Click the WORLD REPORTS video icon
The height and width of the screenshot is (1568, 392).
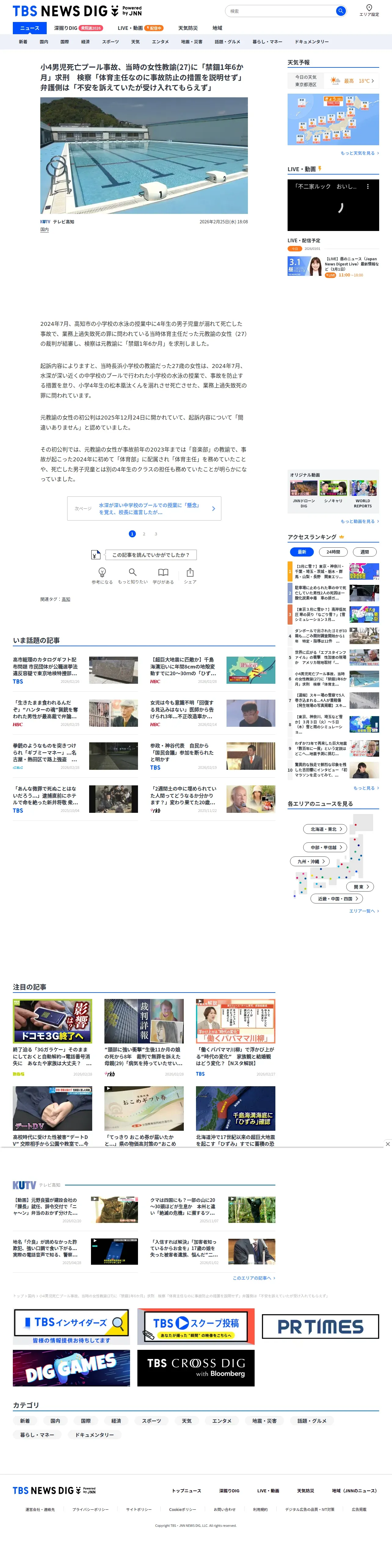coord(363,488)
